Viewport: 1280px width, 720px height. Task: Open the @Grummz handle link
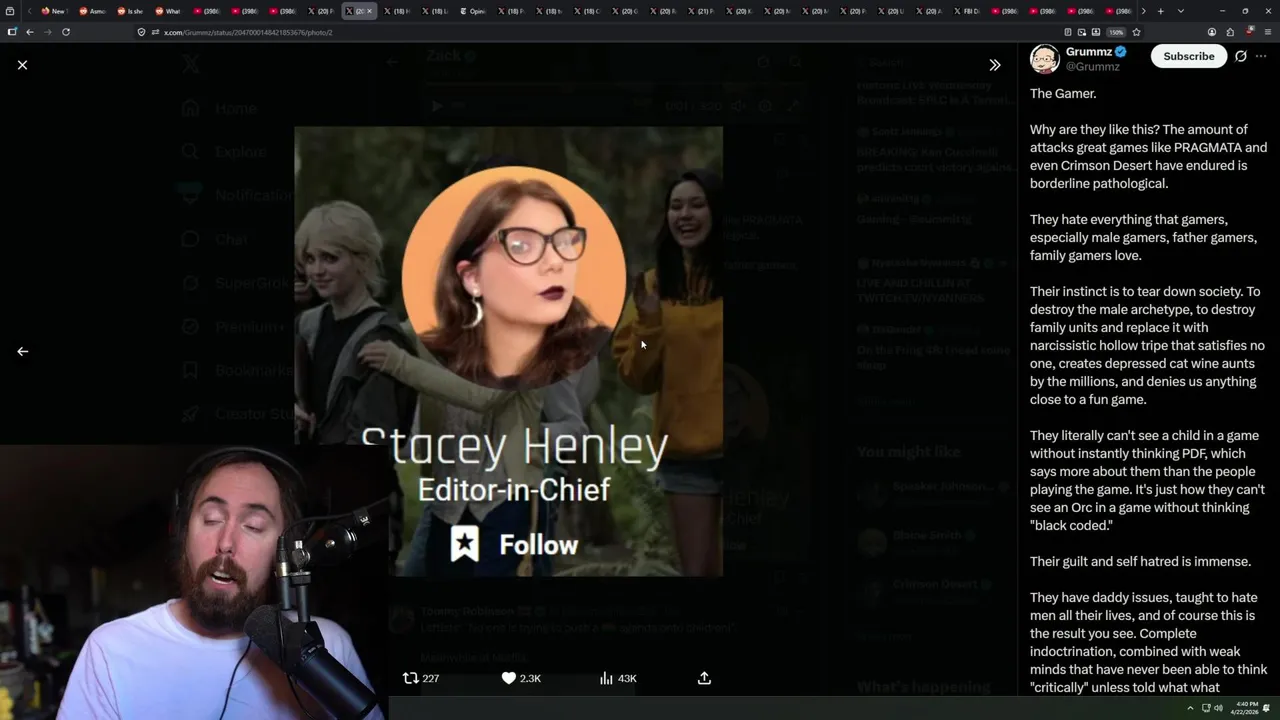coord(1092,67)
